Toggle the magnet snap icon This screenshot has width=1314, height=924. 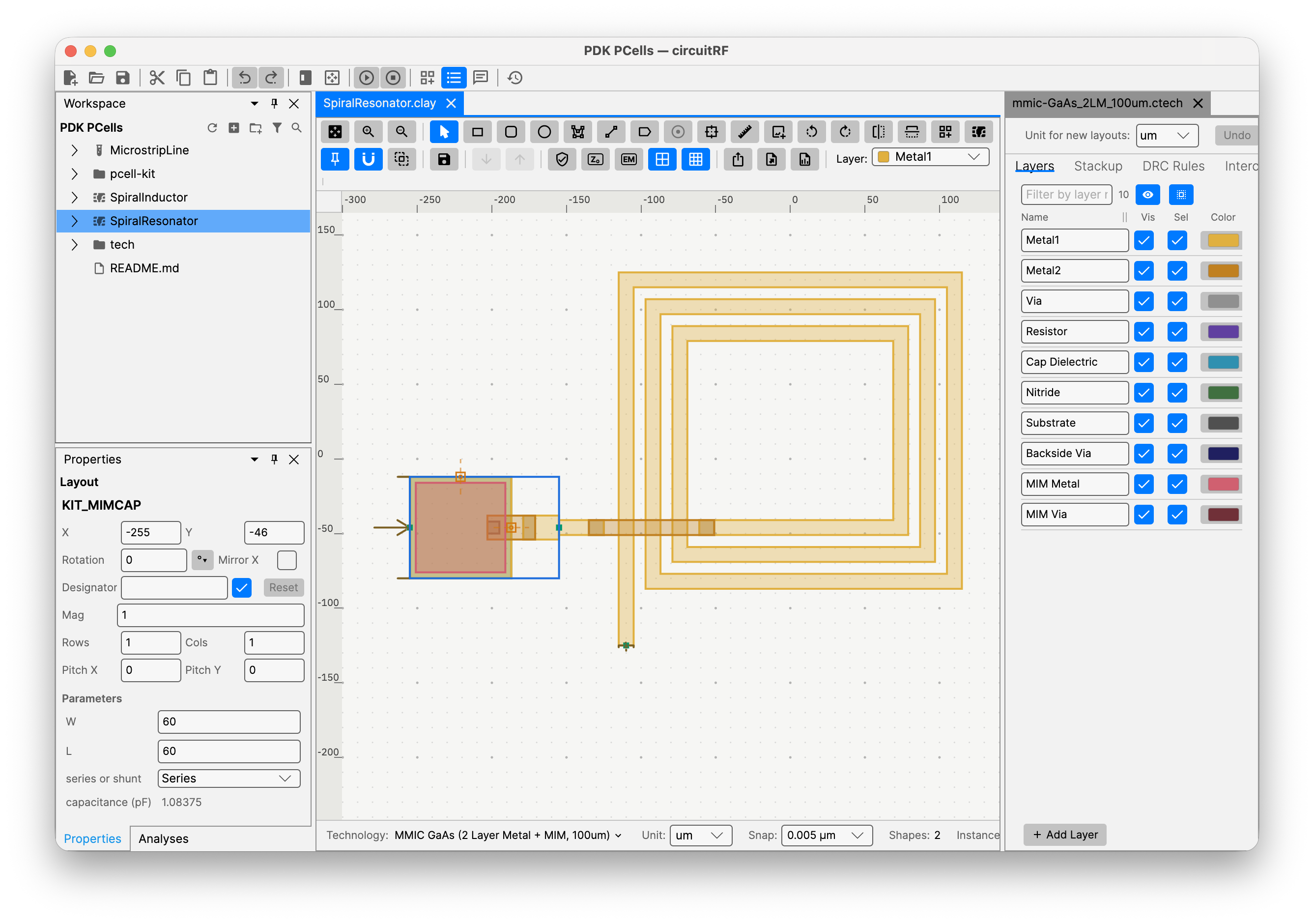(x=369, y=160)
